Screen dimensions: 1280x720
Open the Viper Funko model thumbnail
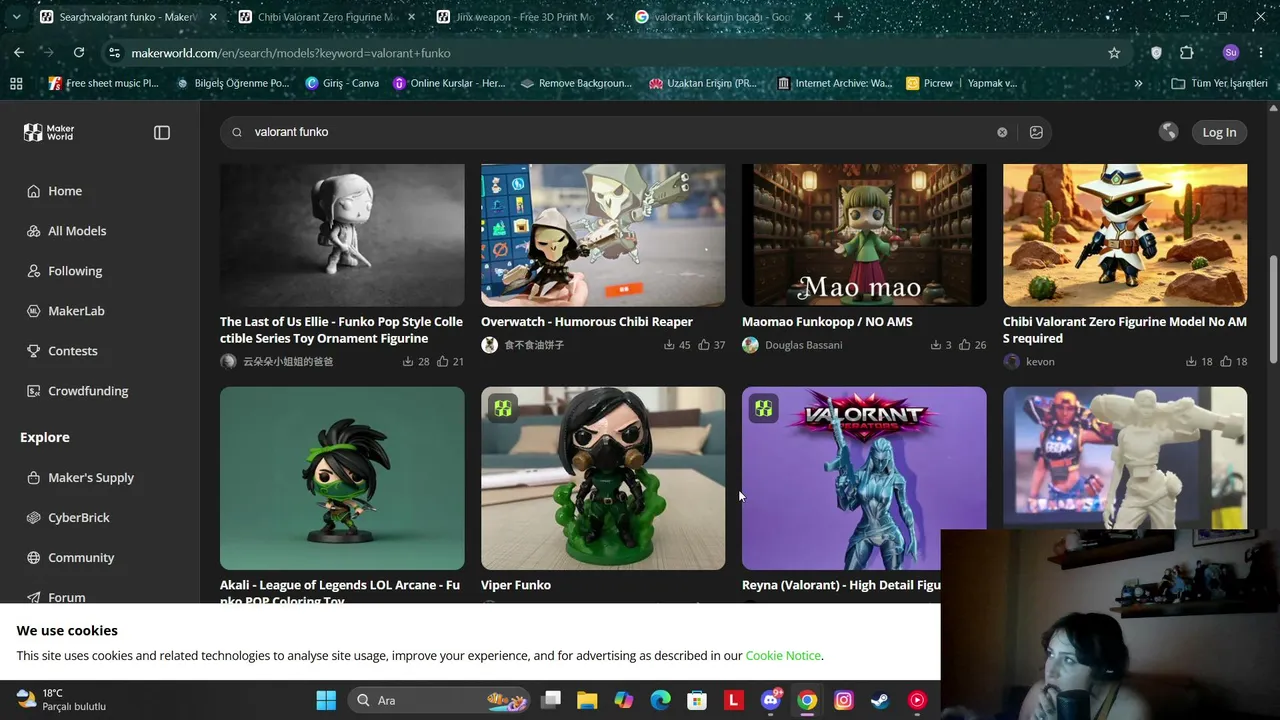tap(603, 478)
